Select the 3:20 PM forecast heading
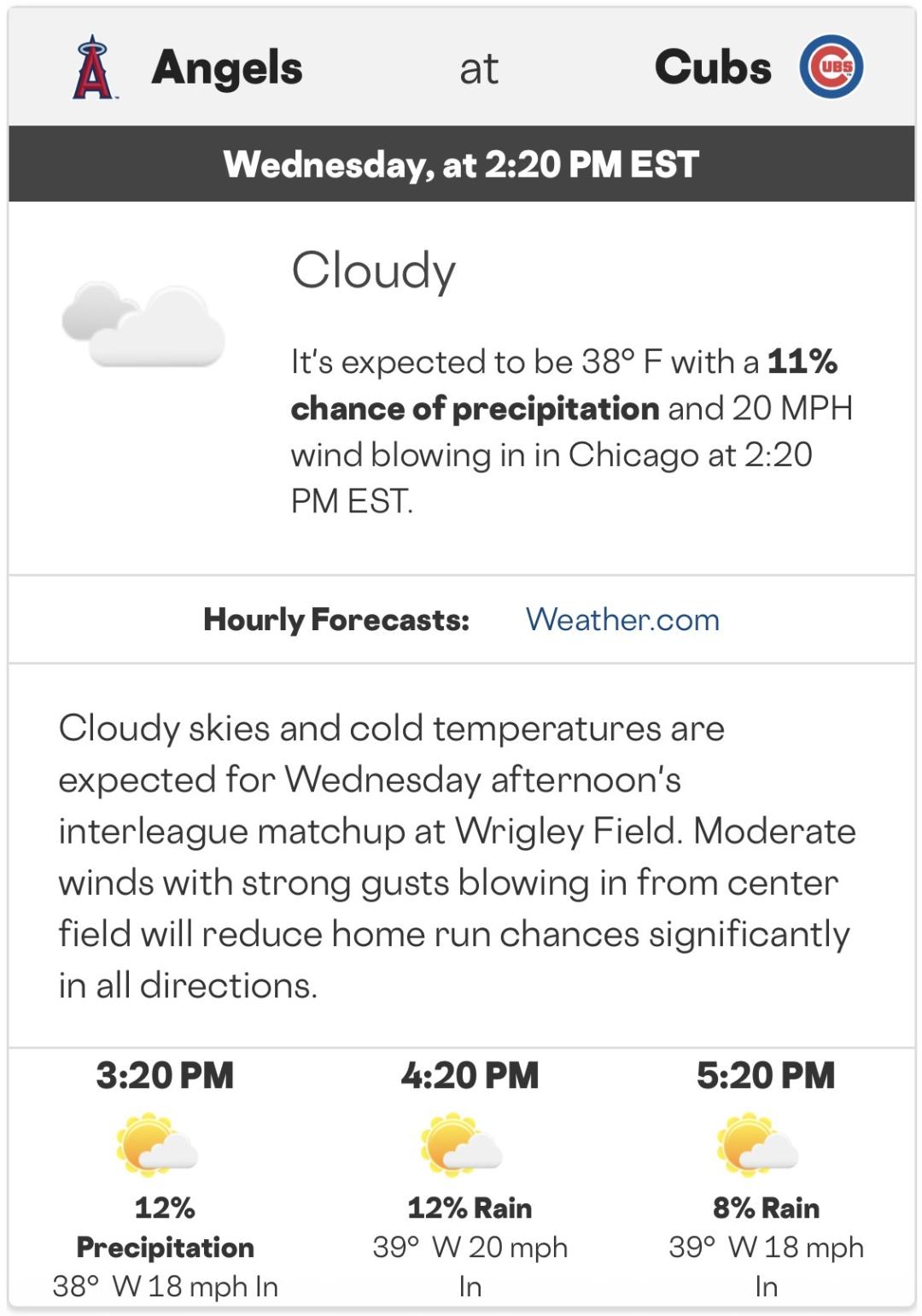The width and height of the screenshot is (922, 1316). point(165,1075)
